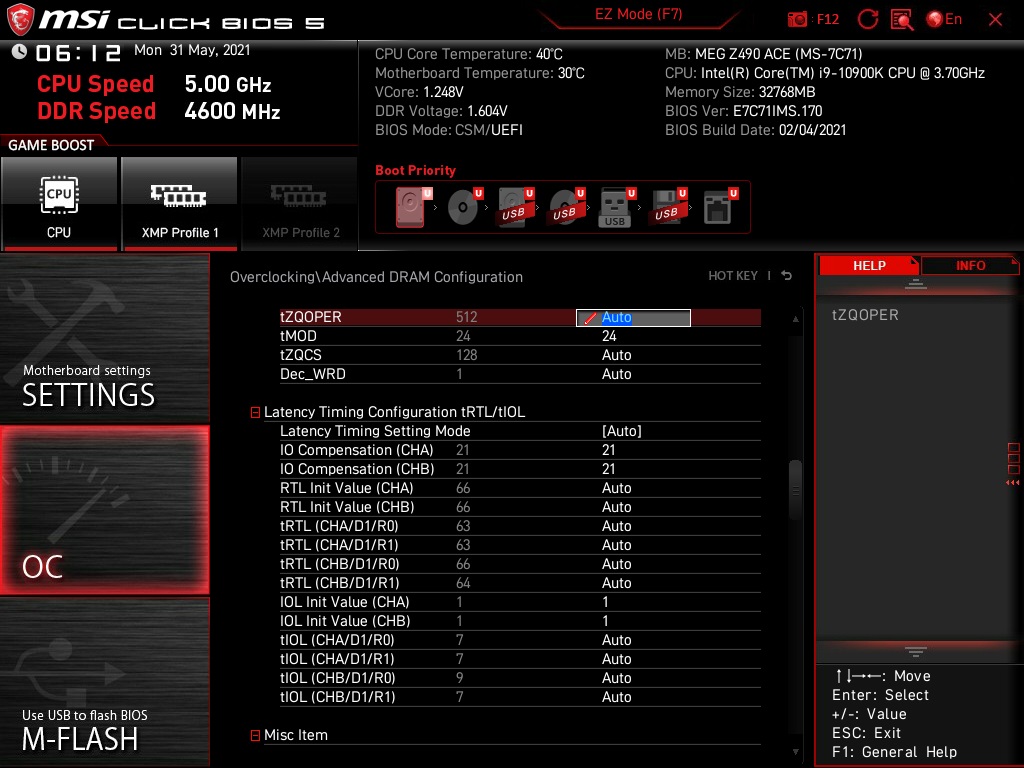Click the Boot Priority heading
Image resolution: width=1024 pixels, height=768 pixels.
tap(415, 170)
